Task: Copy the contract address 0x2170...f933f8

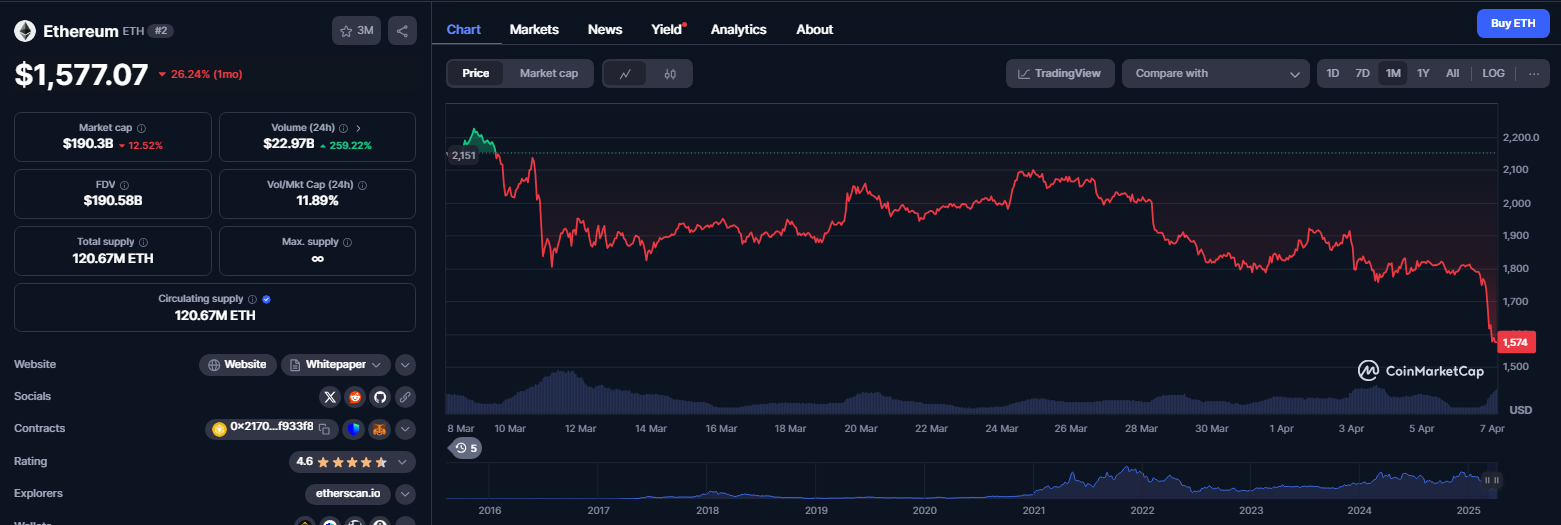Action: tap(324, 428)
